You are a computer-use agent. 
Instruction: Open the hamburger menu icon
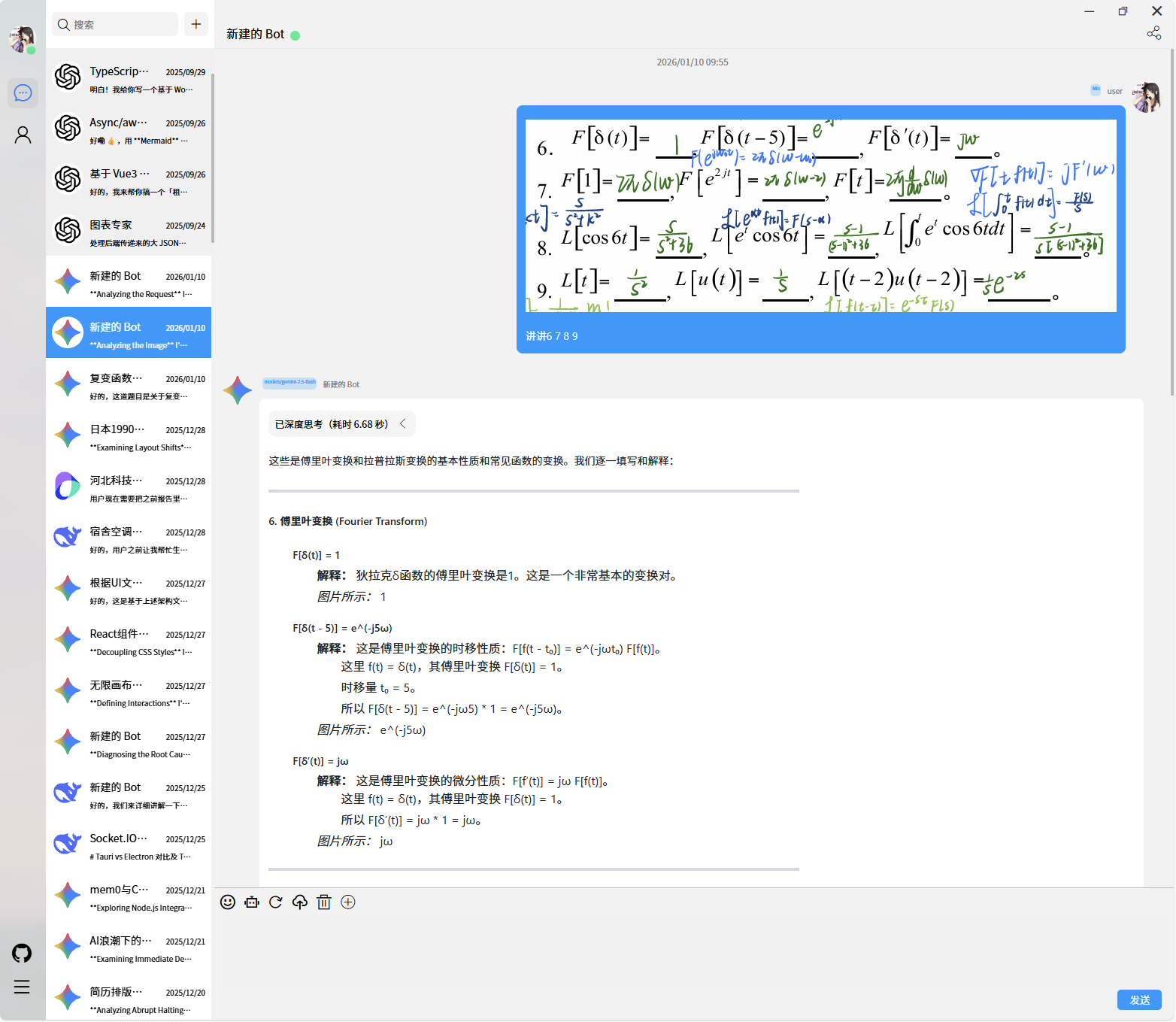point(22,987)
